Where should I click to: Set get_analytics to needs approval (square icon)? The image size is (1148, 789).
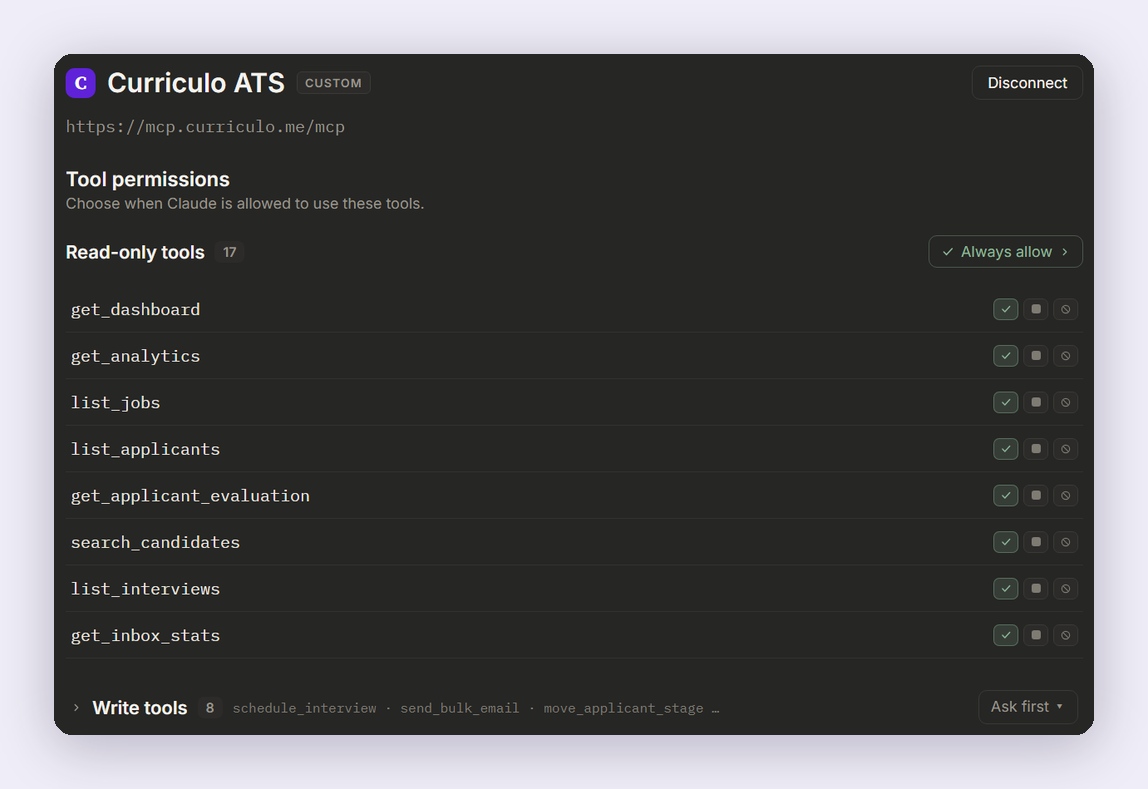(x=1035, y=356)
